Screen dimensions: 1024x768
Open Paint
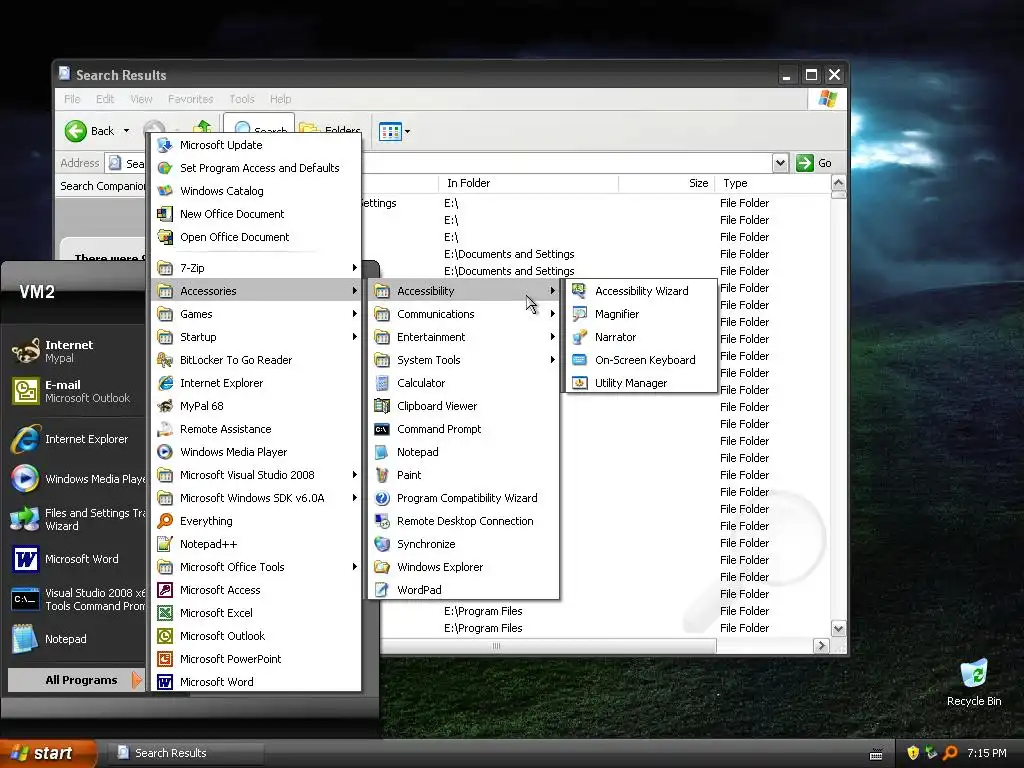pos(462,475)
